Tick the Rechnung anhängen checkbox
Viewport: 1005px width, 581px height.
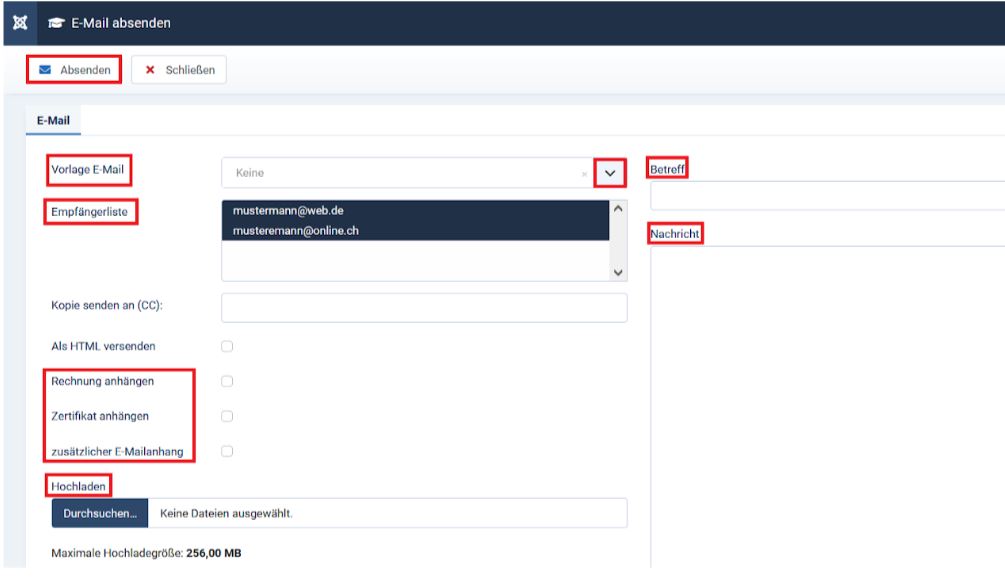coord(227,381)
